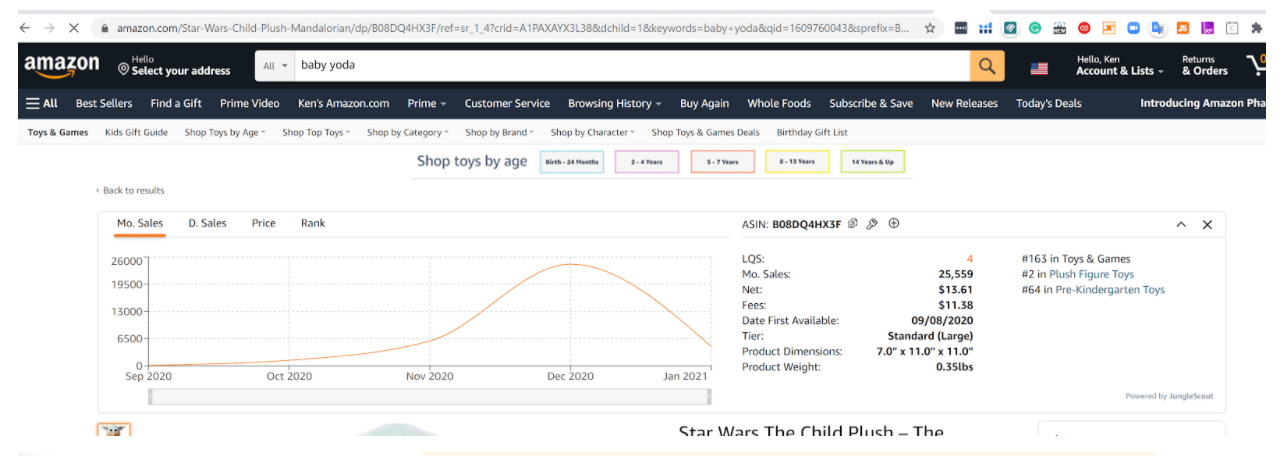The width and height of the screenshot is (1288, 456).
Task: Open the orange JS Jungle Scout extension
Action: pyautogui.click(x=1183, y=28)
